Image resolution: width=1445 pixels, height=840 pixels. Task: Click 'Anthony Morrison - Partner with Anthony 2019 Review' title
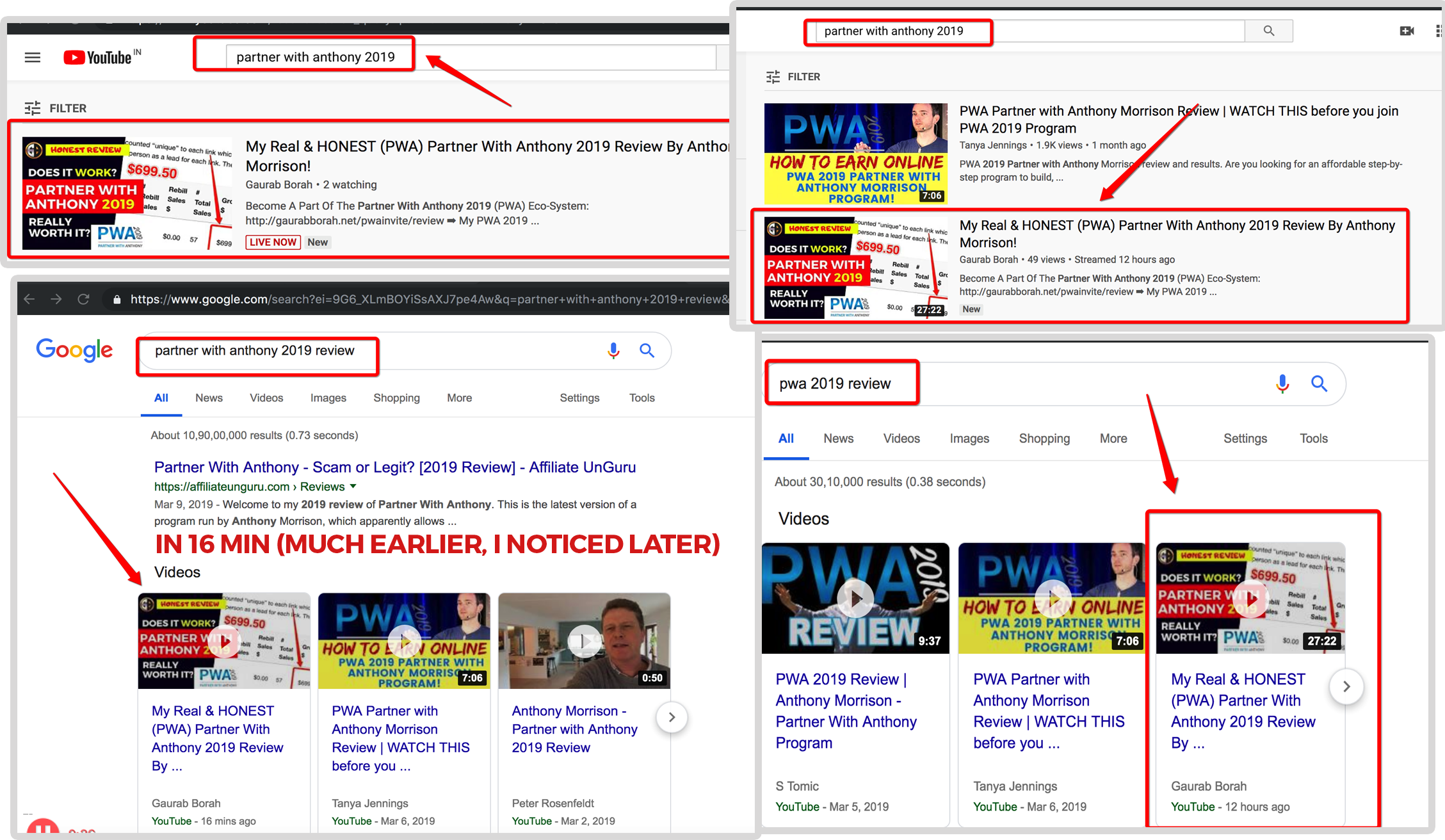(x=574, y=729)
